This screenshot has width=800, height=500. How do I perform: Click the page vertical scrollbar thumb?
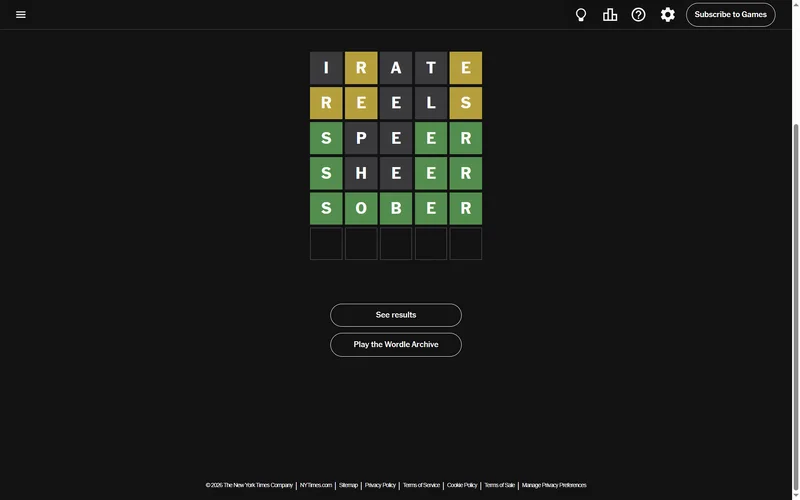click(796, 309)
